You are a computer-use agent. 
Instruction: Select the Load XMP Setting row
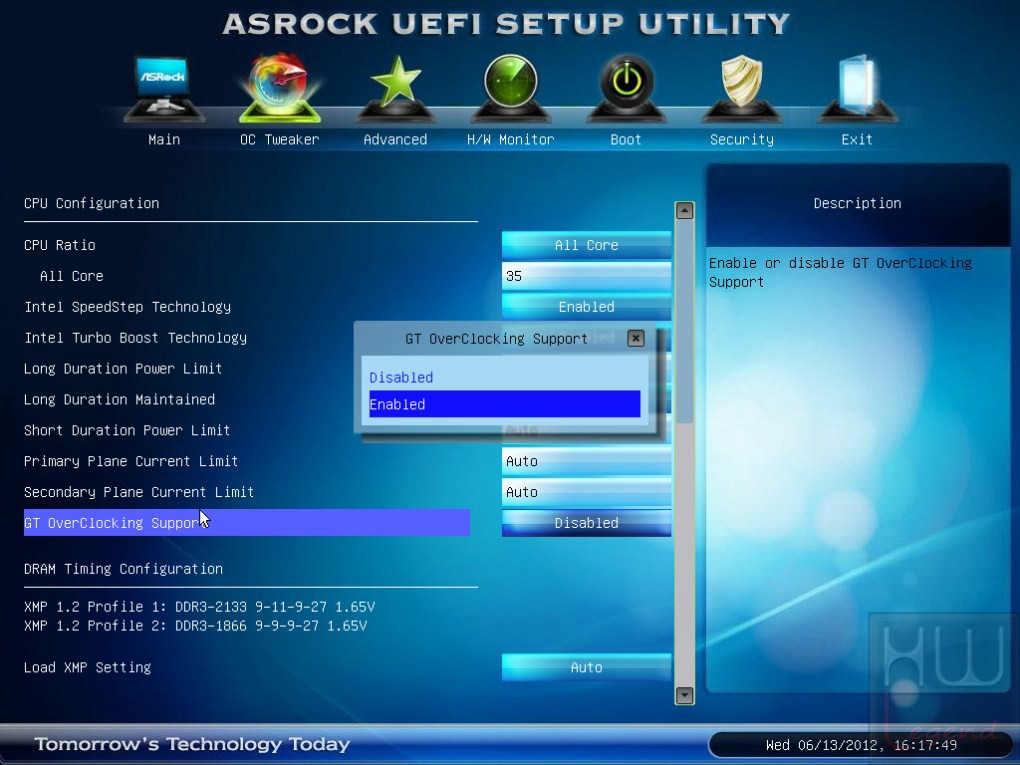(87, 667)
